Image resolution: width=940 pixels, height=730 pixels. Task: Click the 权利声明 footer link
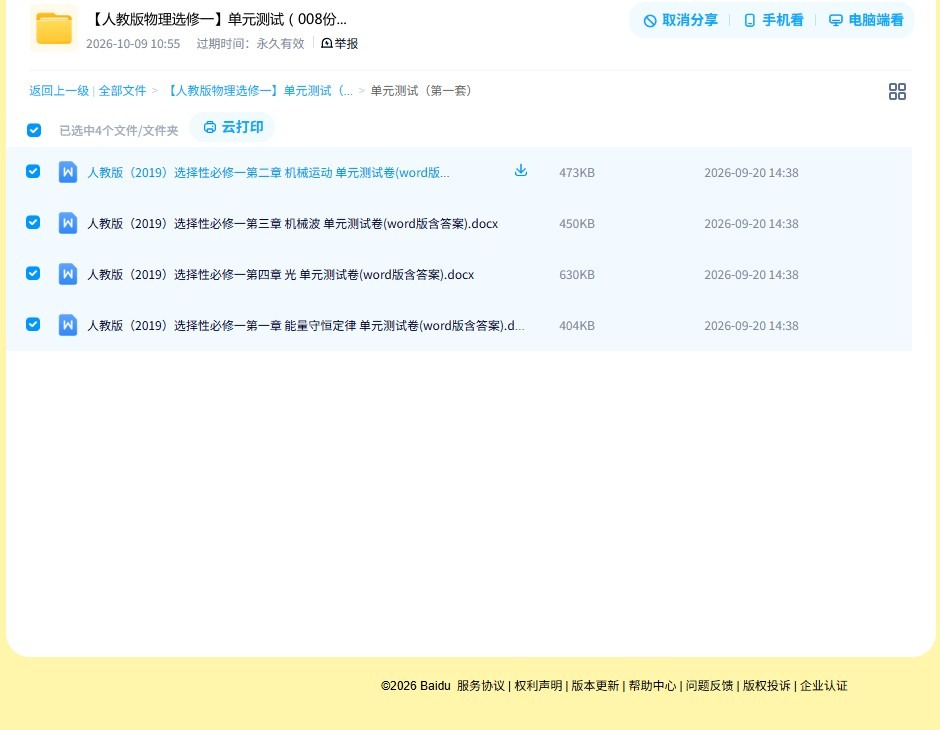[538, 686]
